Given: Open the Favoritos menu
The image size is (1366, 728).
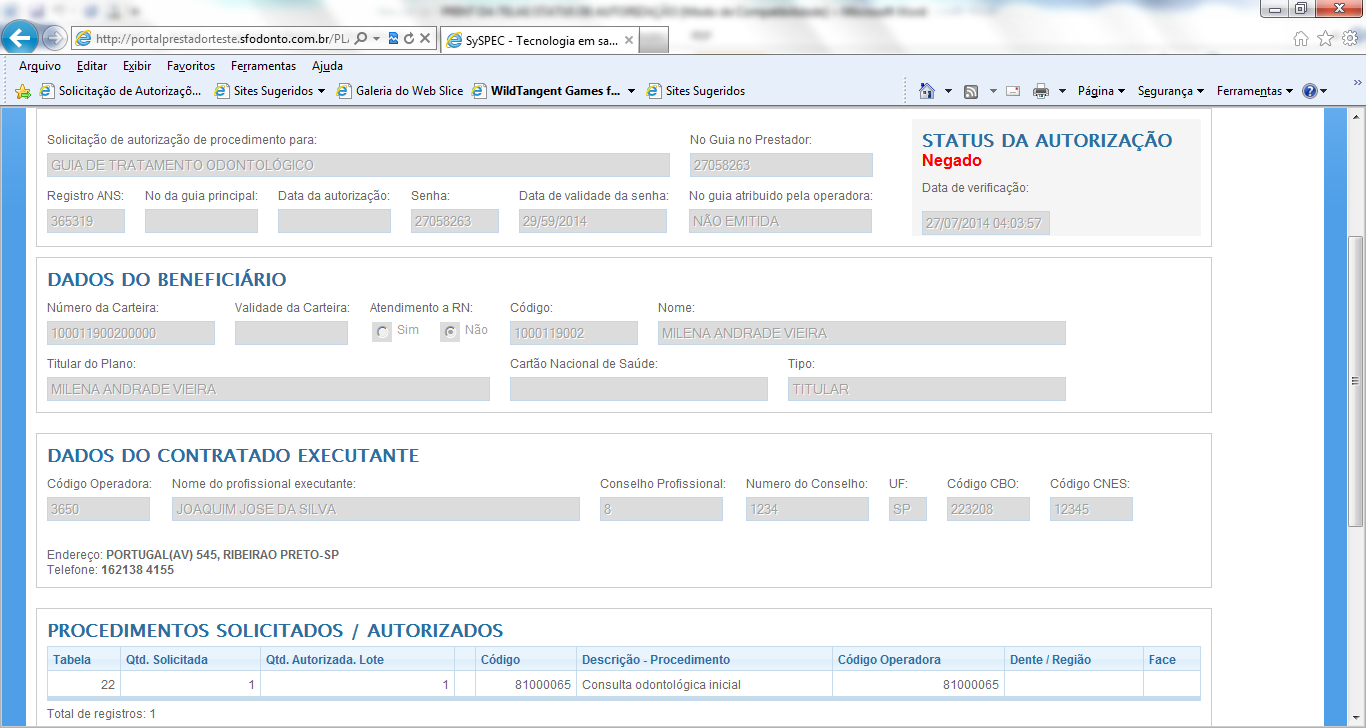Looking at the screenshot, I should tap(191, 66).
